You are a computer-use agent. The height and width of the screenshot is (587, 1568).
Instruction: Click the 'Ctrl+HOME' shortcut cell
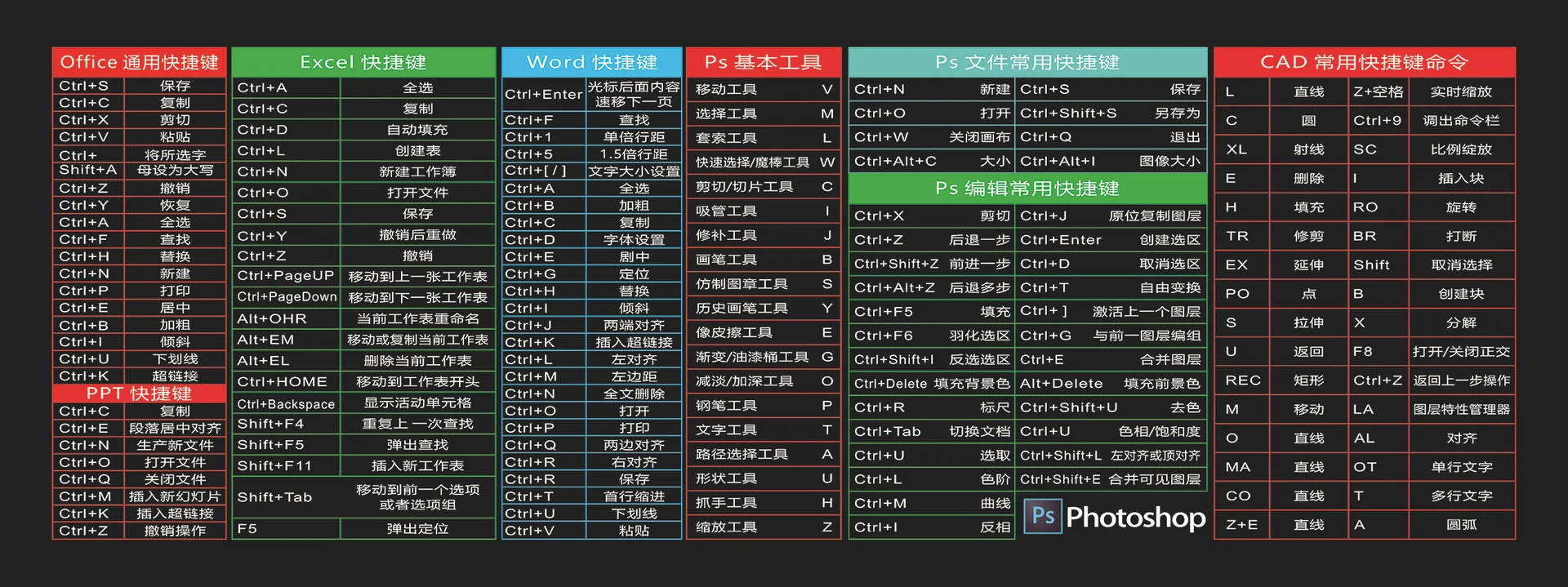(286, 382)
